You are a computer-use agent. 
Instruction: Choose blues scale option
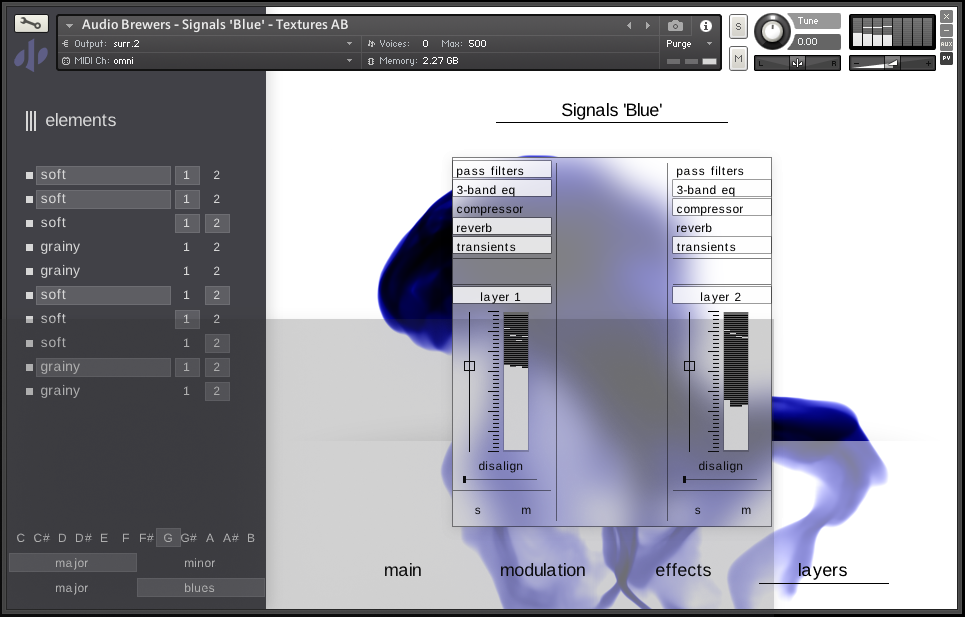point(200,588)
